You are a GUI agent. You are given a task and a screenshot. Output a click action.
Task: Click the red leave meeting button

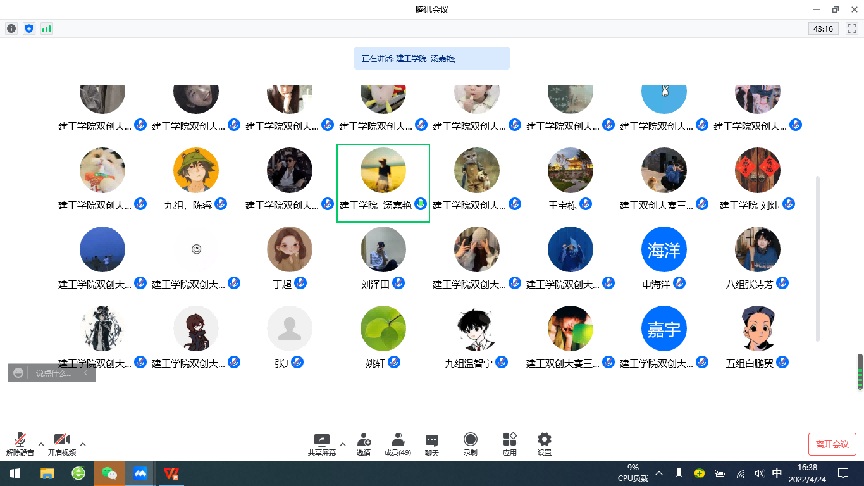pyautogui.click(x=830, y=443)
